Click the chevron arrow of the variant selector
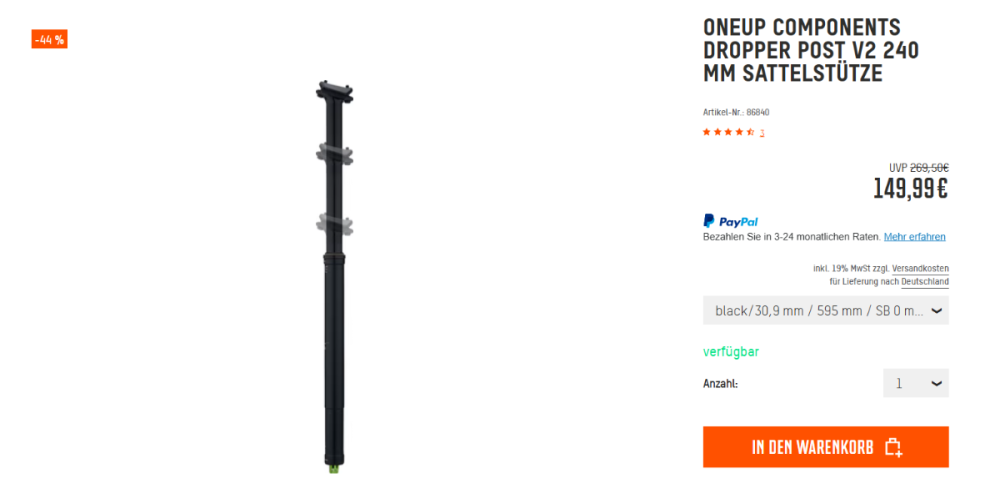The width and height of the screenshot is (1000, 484). coord(936,311)
